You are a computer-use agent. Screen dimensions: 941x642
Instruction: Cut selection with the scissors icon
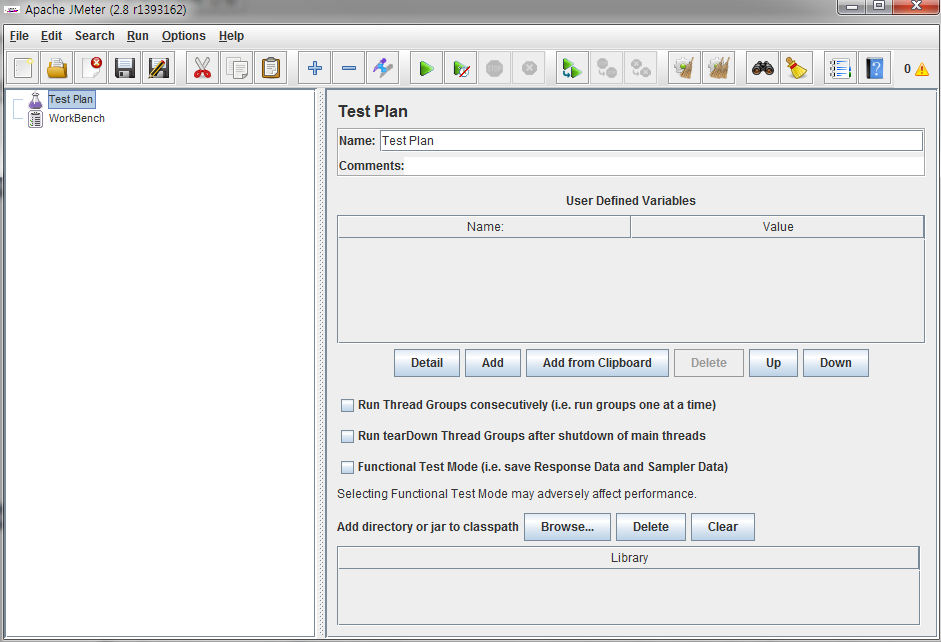203,68
